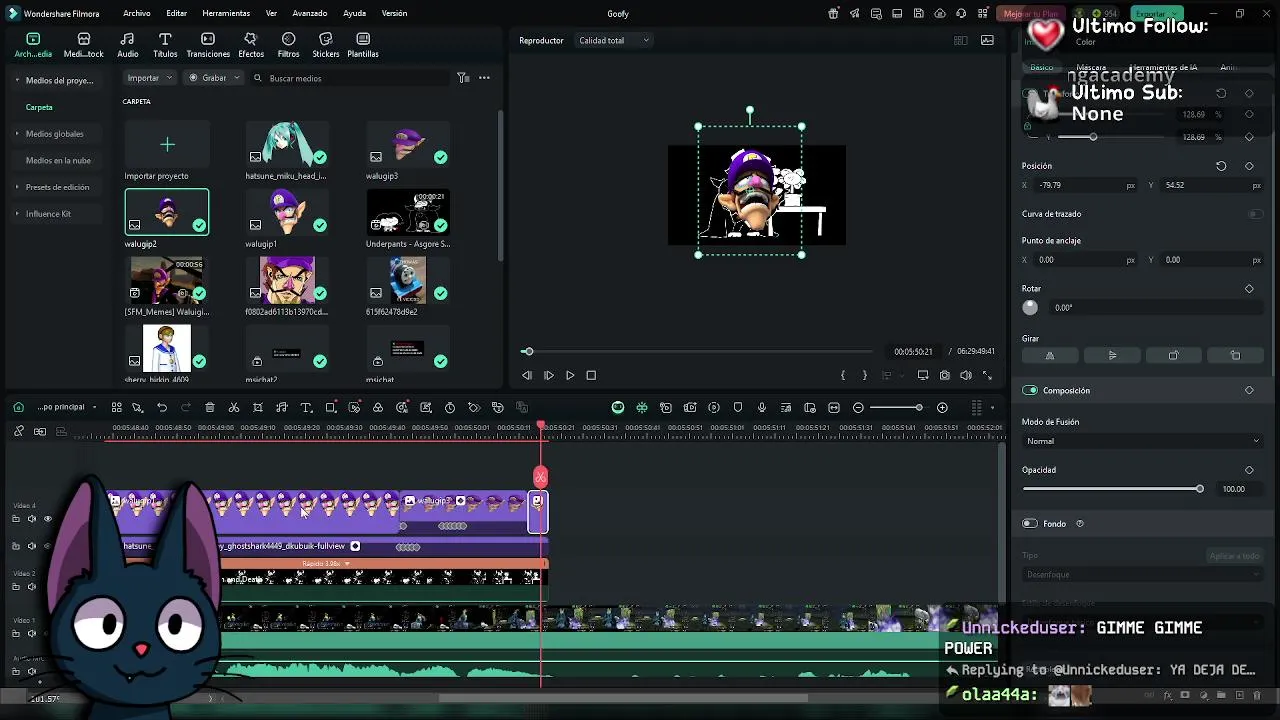Screen dimensions: 1280x720
Task: Flip vertically using second Girar button
Action: point(1112,356)
